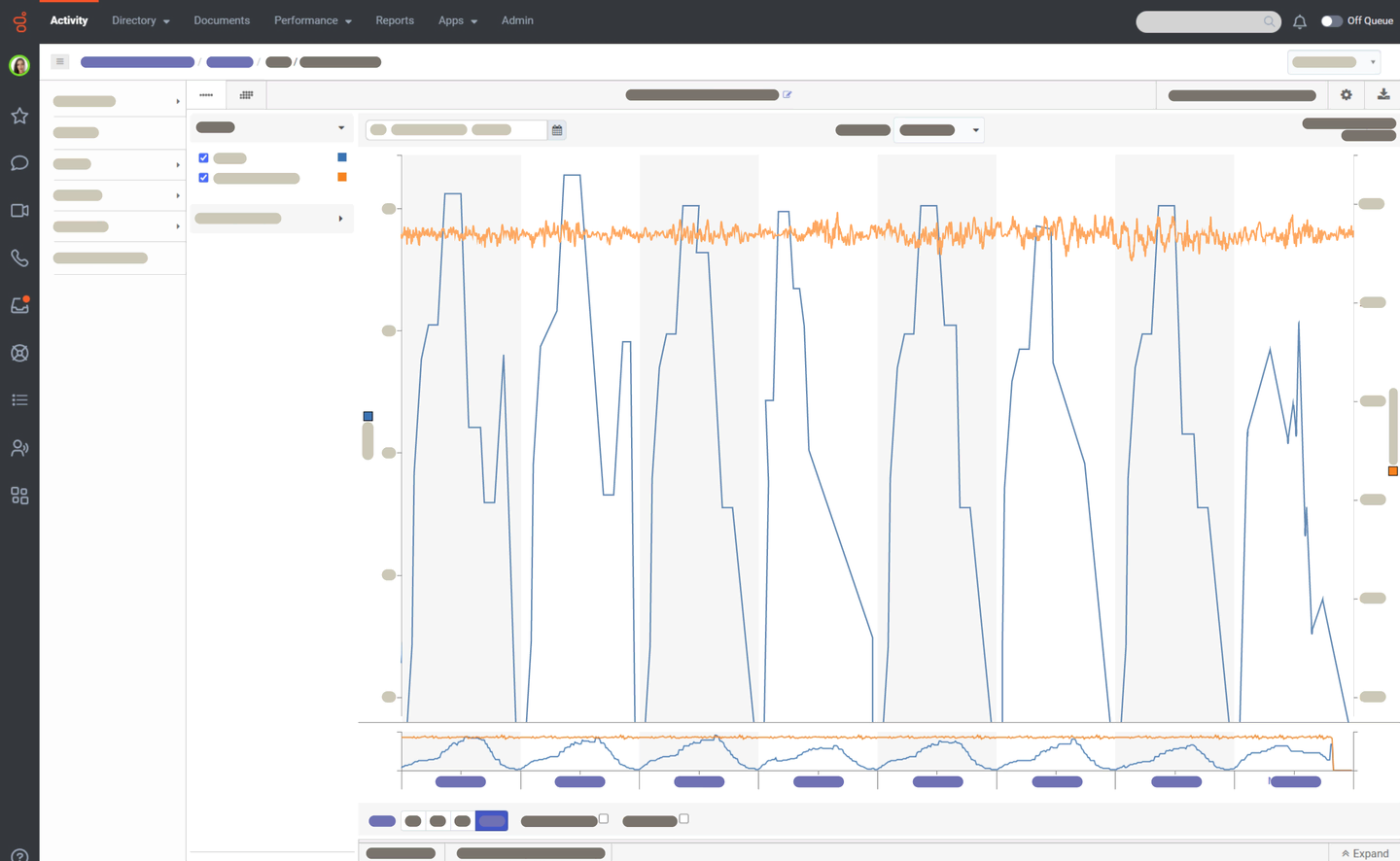Open the inbox with notification dot
The height and width of the screenshot is (861, 1400).
[x=19, y=305]
